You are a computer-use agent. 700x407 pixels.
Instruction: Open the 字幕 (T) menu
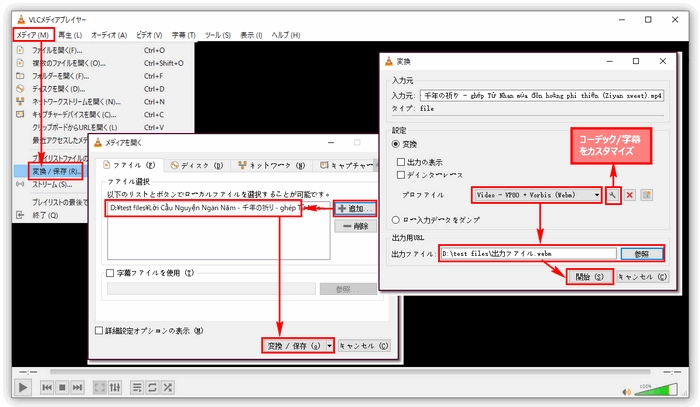point(183,35)
